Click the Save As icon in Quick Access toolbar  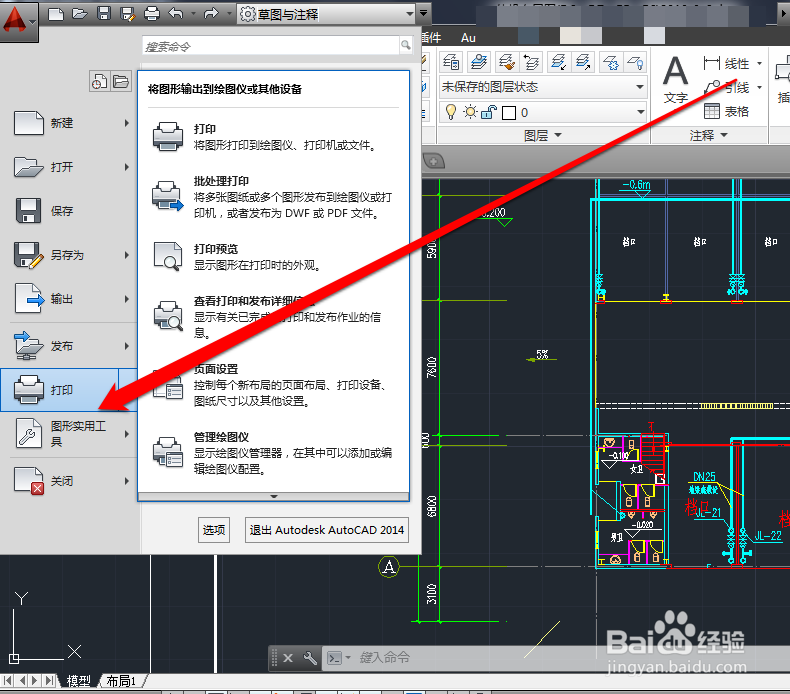click(128, 14)
